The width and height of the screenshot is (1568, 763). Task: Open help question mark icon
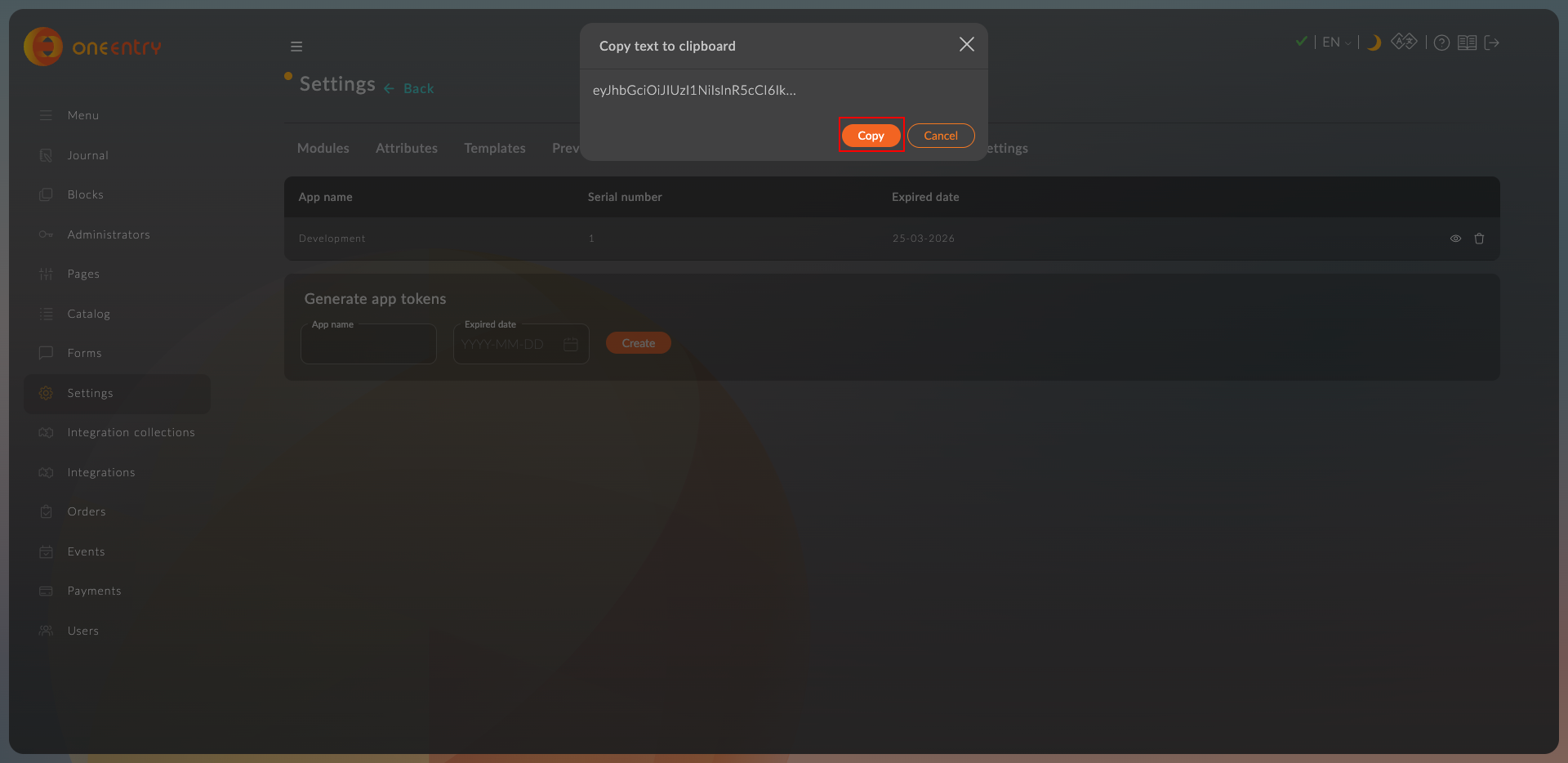[x=1442, y=42]
